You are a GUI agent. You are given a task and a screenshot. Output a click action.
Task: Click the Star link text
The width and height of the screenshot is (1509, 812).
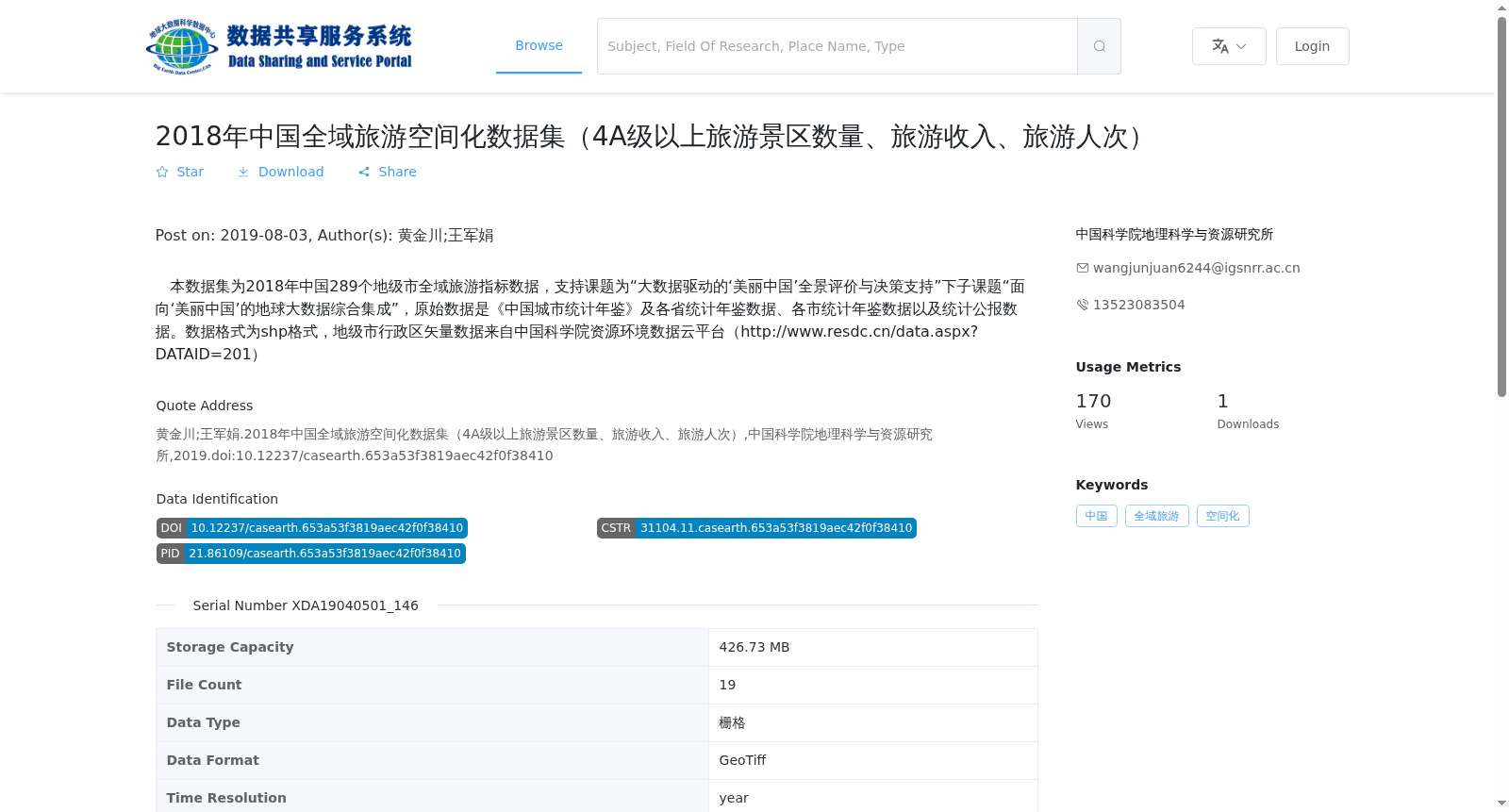click(190, 172)
